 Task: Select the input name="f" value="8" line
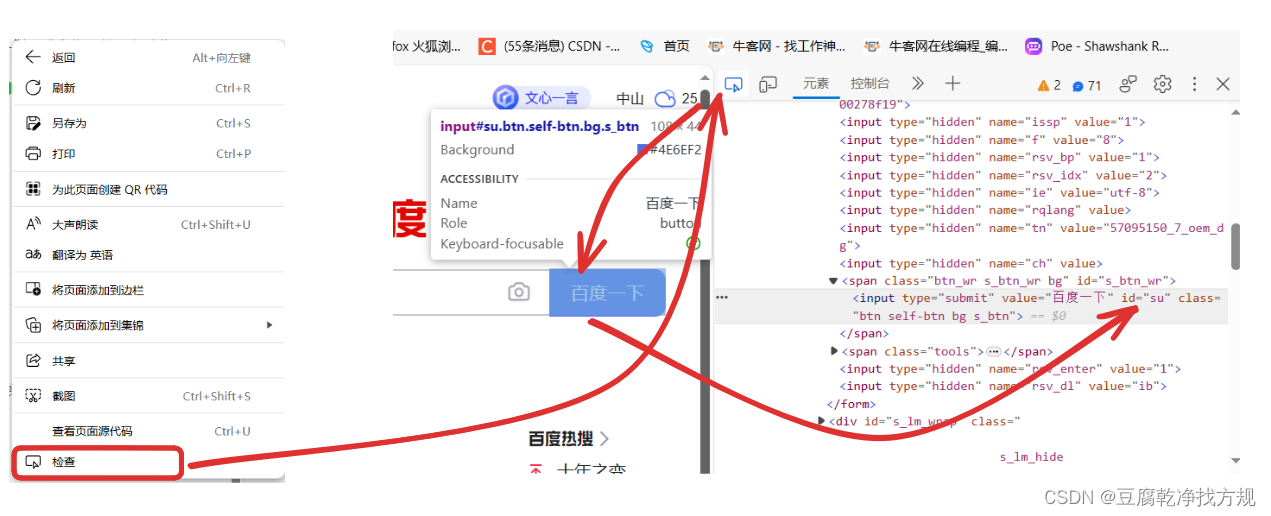click(981, 140)
